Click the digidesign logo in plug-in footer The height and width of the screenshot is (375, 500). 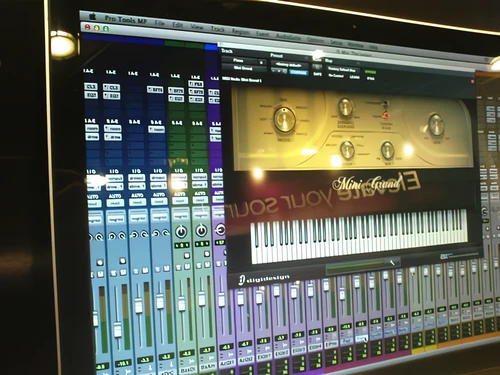(x=264, y=279)
